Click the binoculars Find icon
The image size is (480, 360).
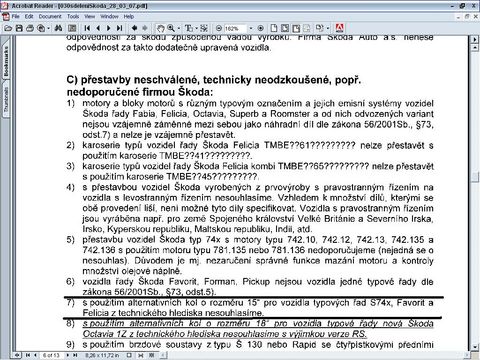(59, 28)
